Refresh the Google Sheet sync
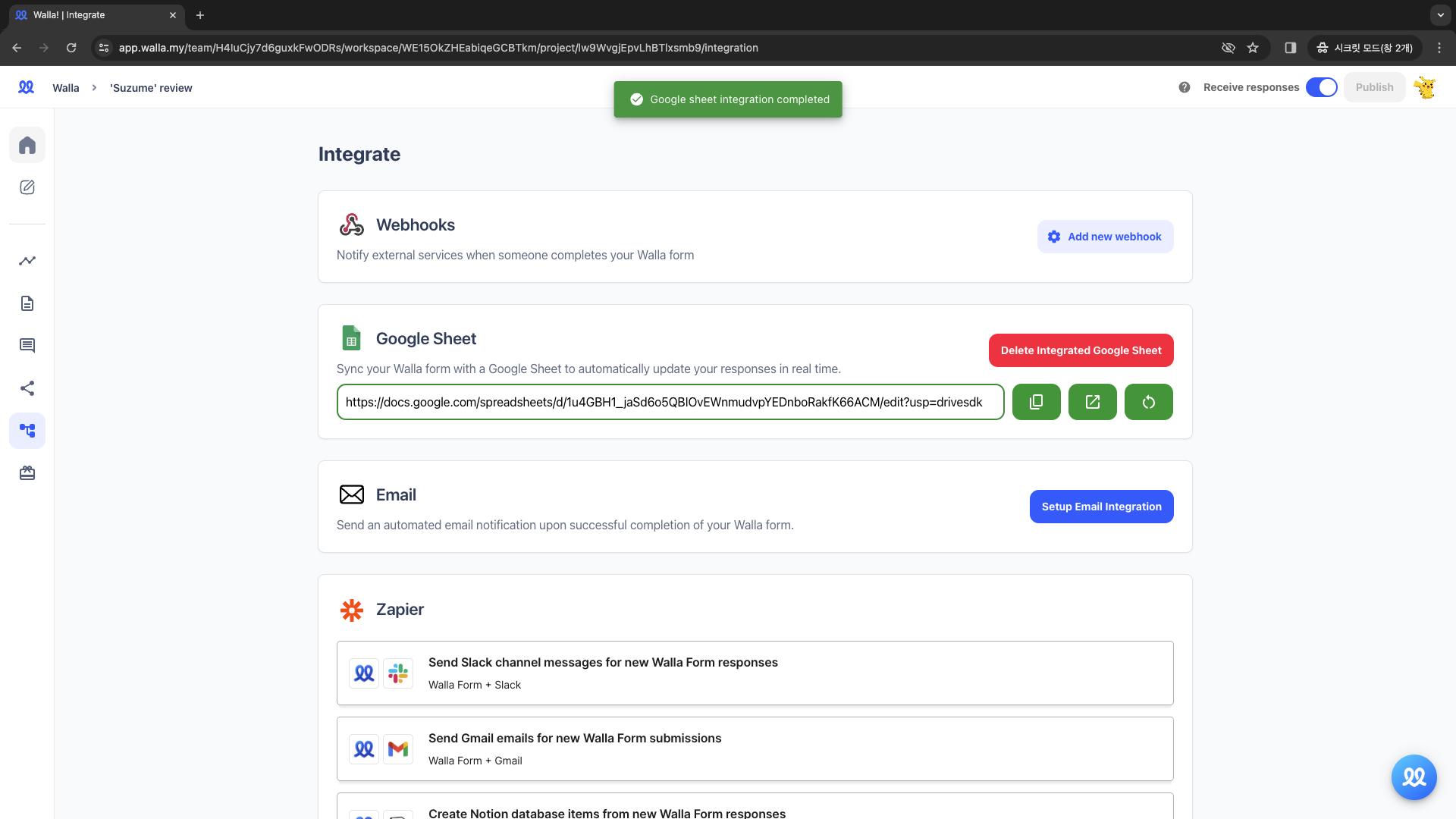Image resolution: width=1456 pixels, height=819 pixels. [x=1149, y=402]
